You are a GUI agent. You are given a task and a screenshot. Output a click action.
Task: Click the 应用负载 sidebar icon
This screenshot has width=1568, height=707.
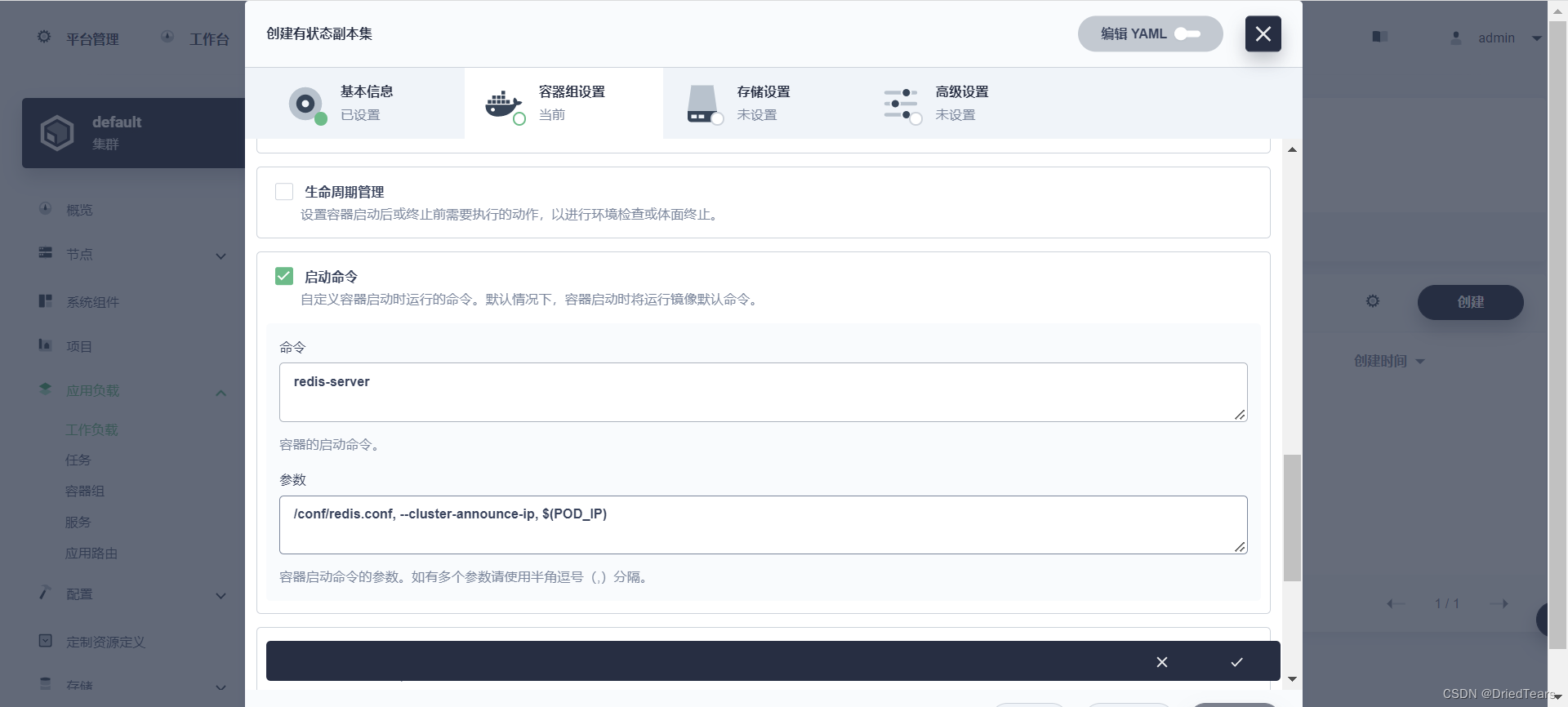(x=46, y=389)
